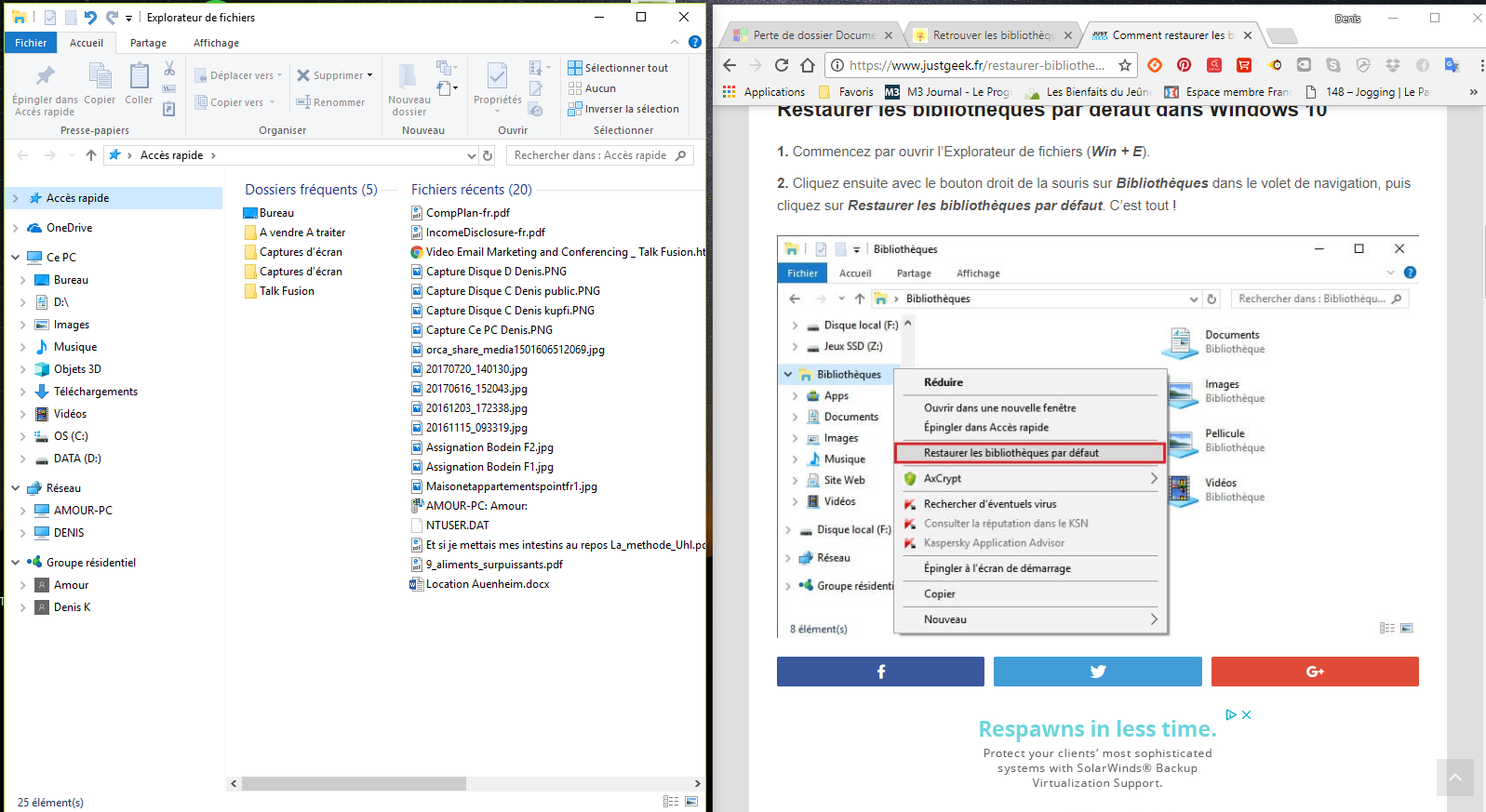Open the address bar history dropdown in Explorer
The image size is (1486, 812).
[x=471, y=155]
